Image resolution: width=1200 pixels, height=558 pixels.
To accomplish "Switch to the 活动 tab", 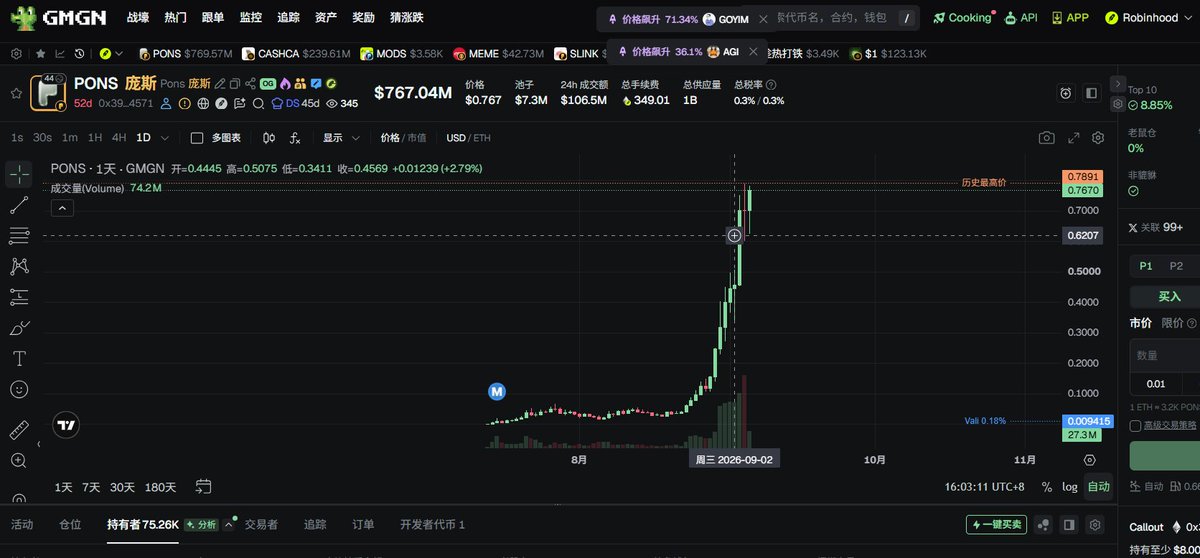I will [22, 524].
